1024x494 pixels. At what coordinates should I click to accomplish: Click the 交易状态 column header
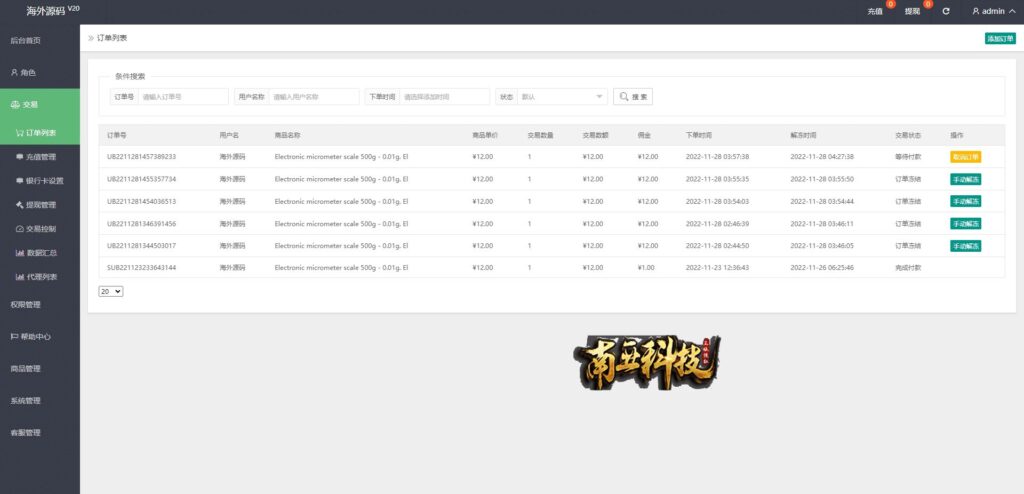click(908, 135)
